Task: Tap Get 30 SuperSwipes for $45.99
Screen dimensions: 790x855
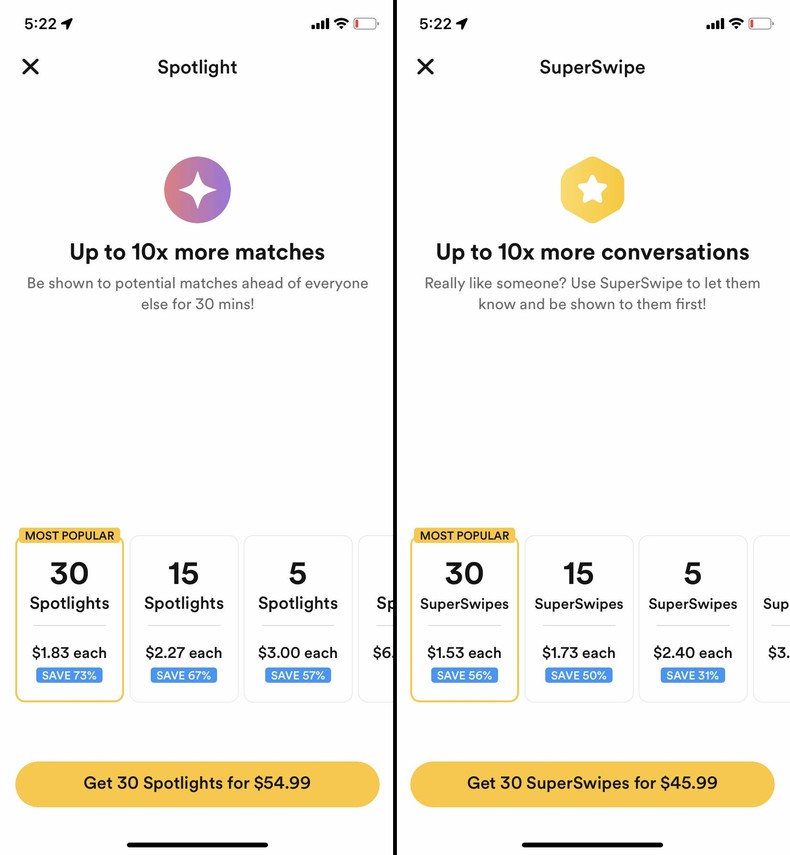Action: [x=592, y=783]
